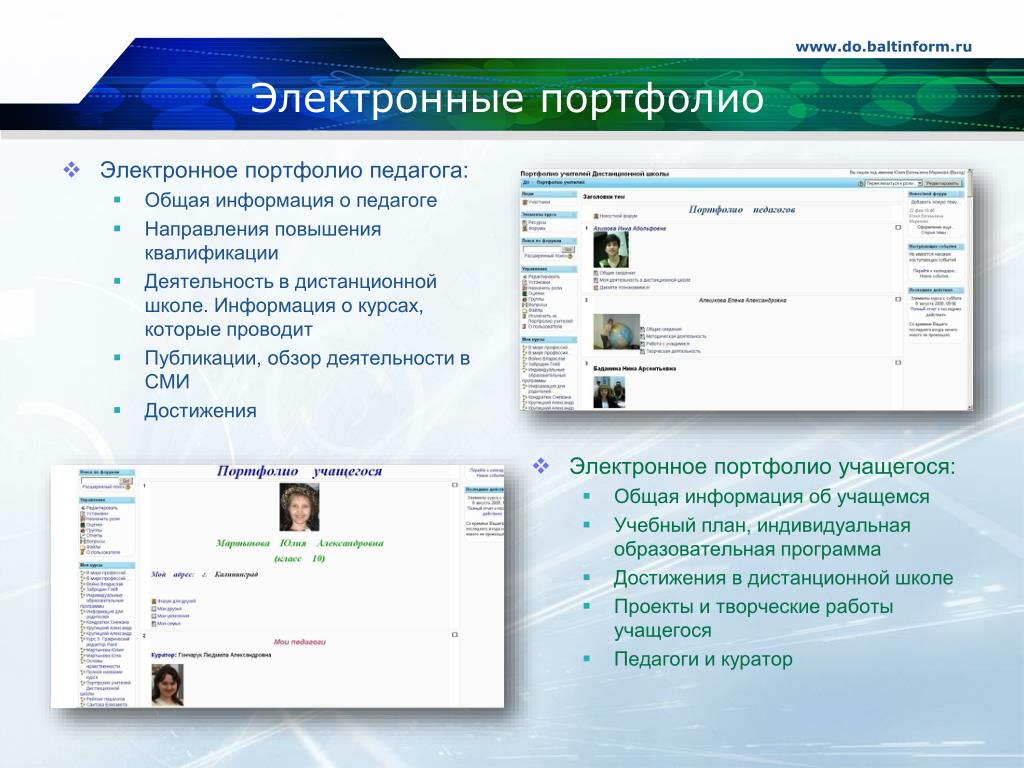The height and width of the screenshot is (768, 1024).
Task: Click the Go button in student portfolio search
Action: coord(126,481)
